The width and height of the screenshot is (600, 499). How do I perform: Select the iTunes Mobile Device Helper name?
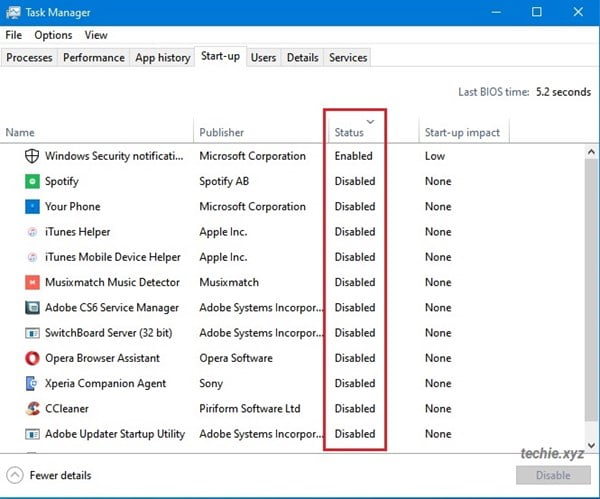pyautogui.click(x=113, y=257)
